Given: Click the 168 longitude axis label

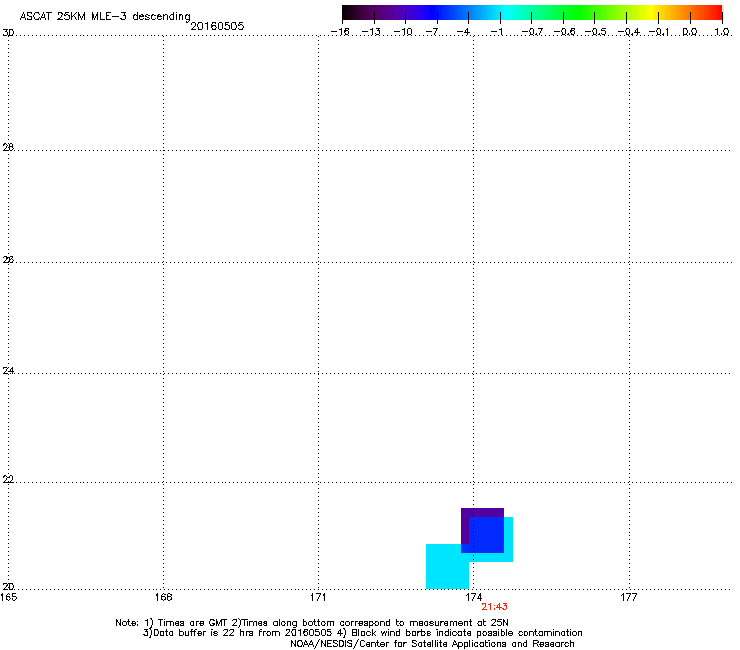Looking at the screenshot, I should pos(163,597).
